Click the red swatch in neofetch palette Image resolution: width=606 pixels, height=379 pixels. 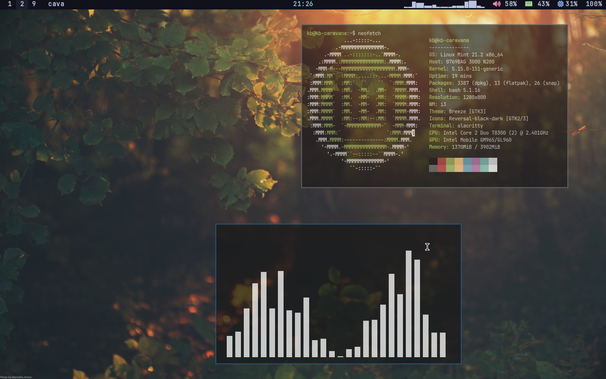[x=442, y=165]
